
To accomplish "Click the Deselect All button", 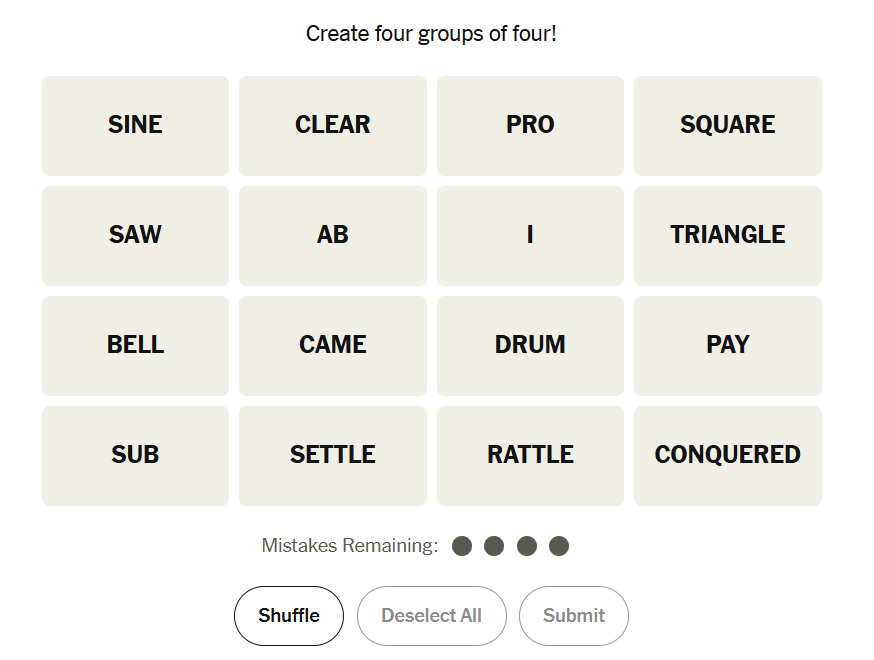I will tap(431, 616).
